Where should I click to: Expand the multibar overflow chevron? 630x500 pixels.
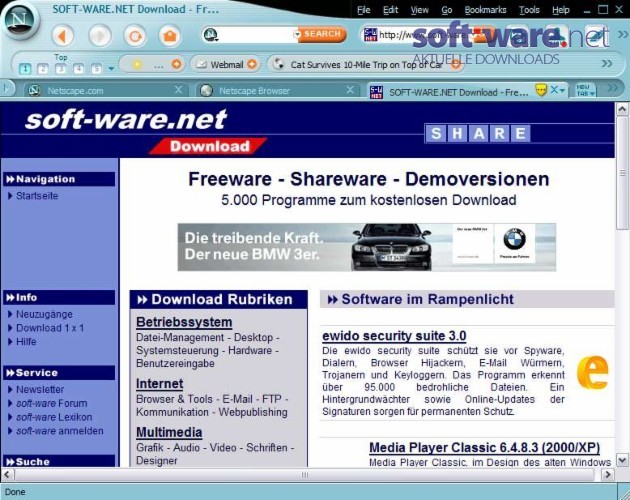(607, 64)
